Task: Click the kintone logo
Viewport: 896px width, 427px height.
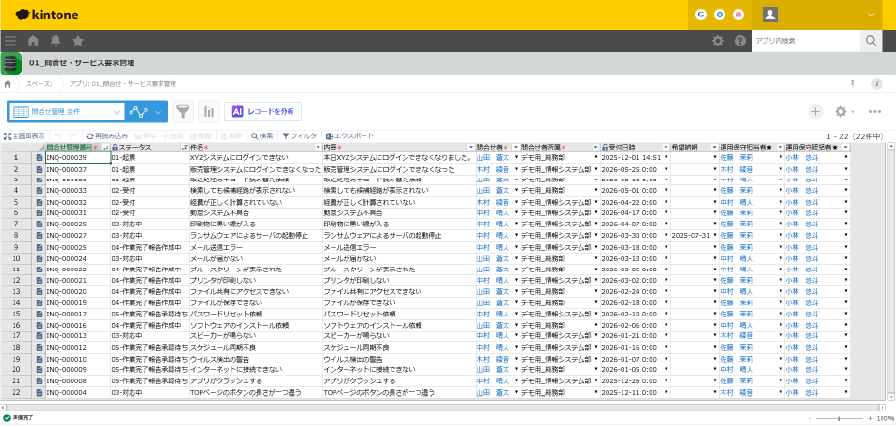Action: [47, 15]
